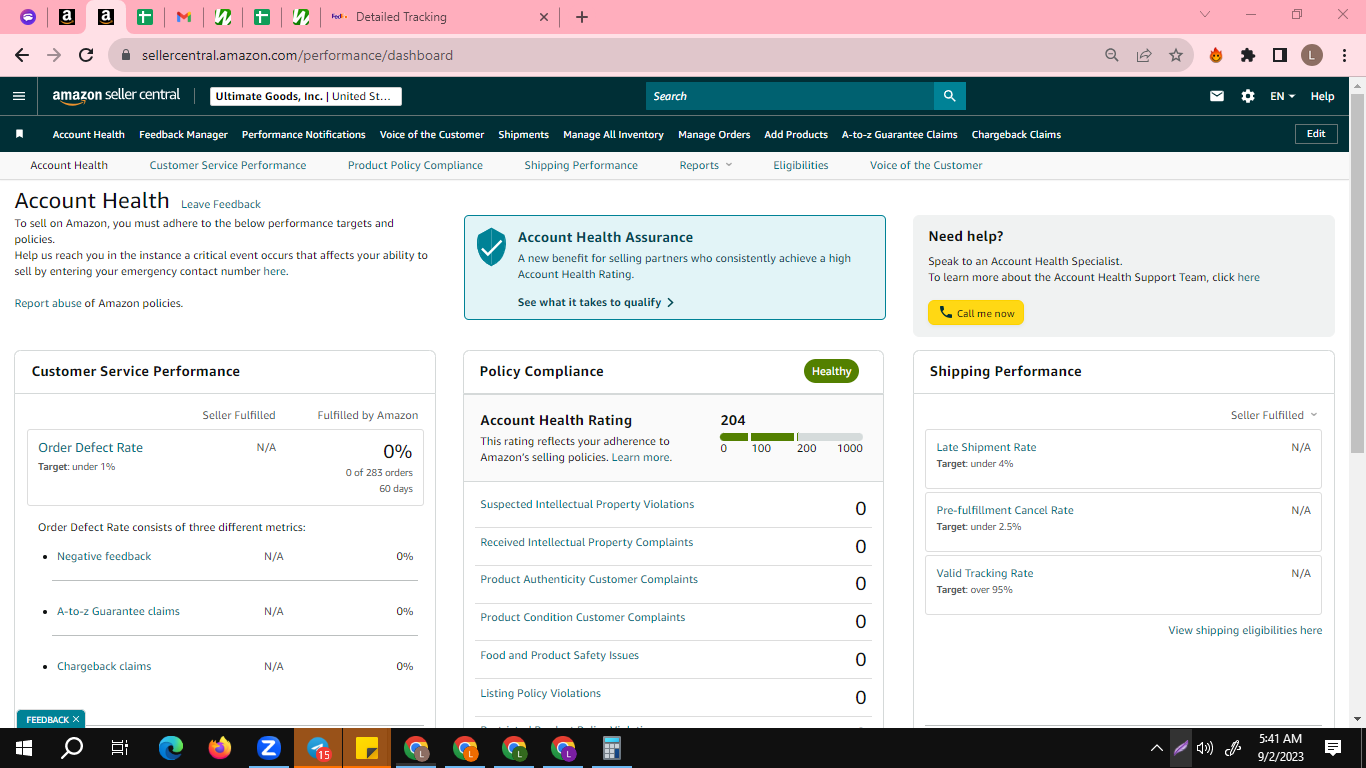Dismiss the FEEDBACK widget with its X
Viewport: 1366px width, 768px height.
click(76, 719)
